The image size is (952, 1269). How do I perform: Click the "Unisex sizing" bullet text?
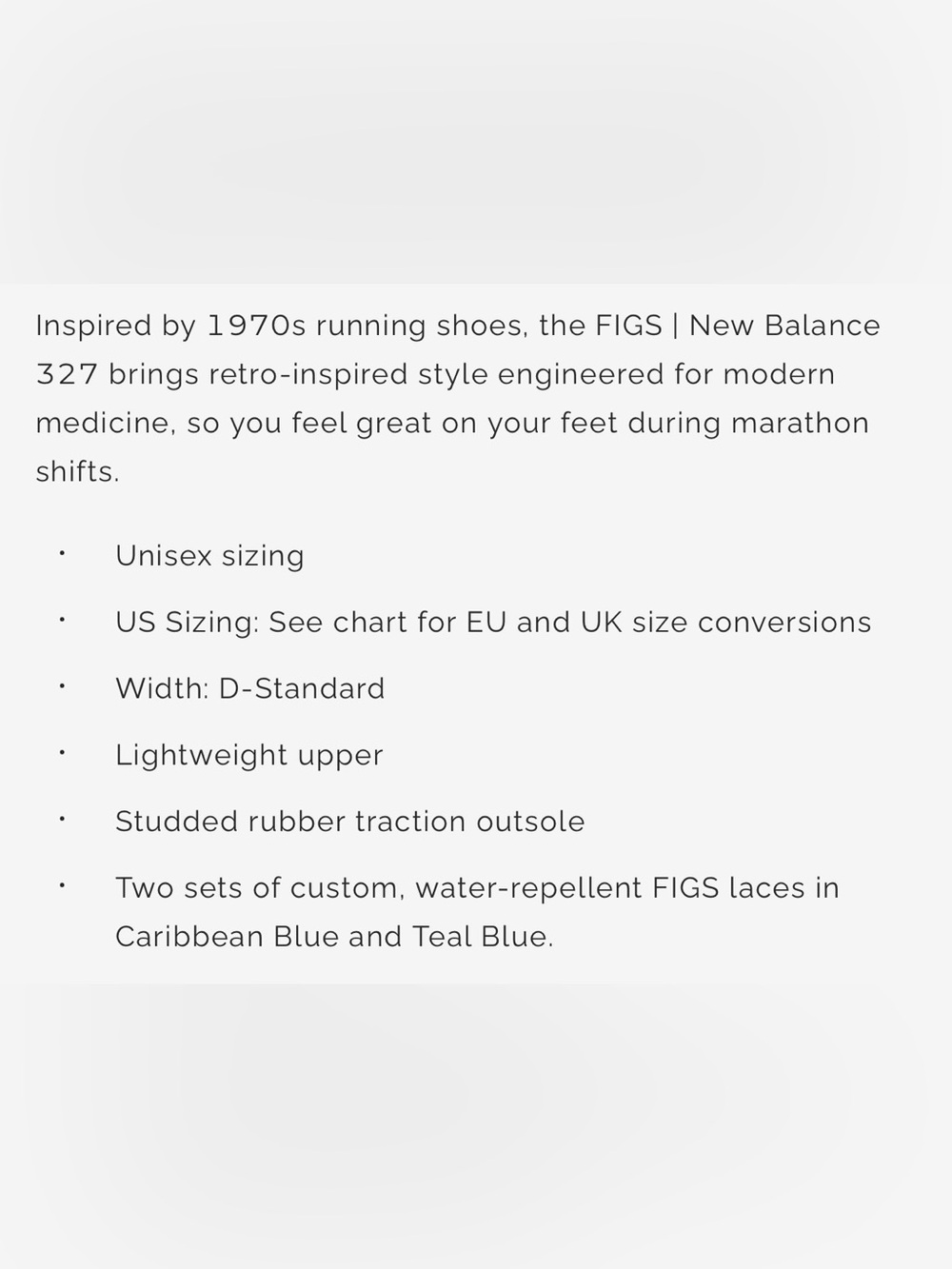pos(209,556)
